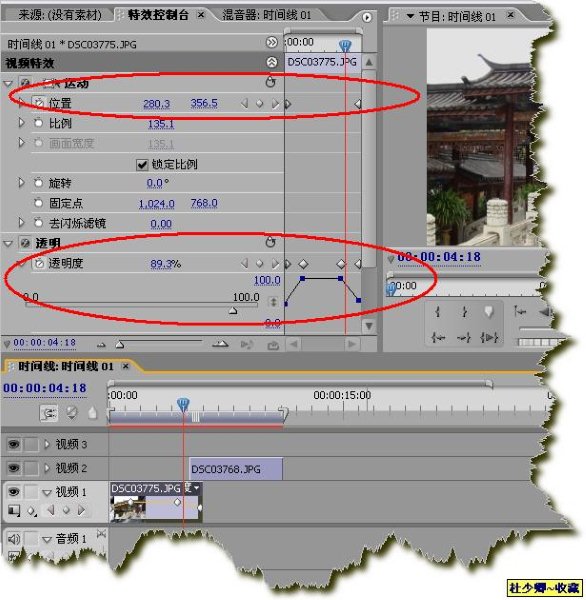Screen dimensions: 586x600
Task: Open the 来源: (没有素材) tab
Action: click(x=60, y=15)
